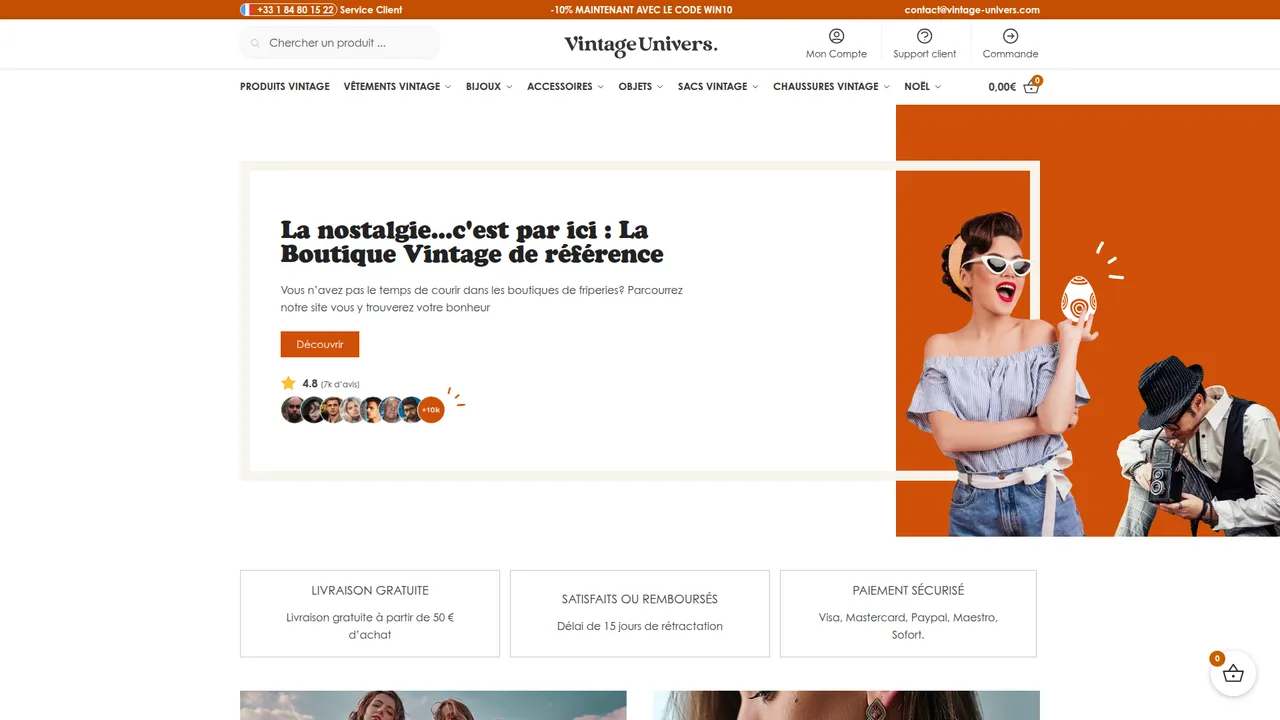This screenshot has height=720, width=1280.
Task: Open the Produits Vintage menu item
Action: tap(285, 87)
